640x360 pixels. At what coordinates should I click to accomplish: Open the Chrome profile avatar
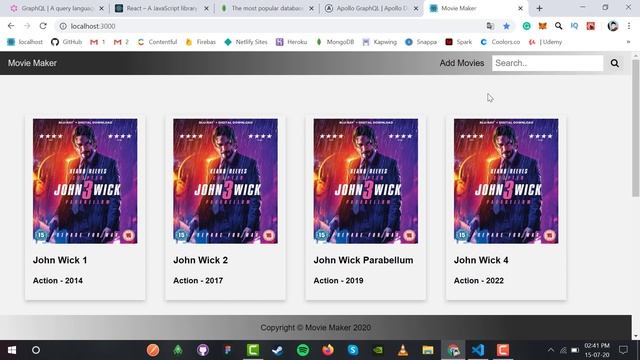click(x=613, y=26)
